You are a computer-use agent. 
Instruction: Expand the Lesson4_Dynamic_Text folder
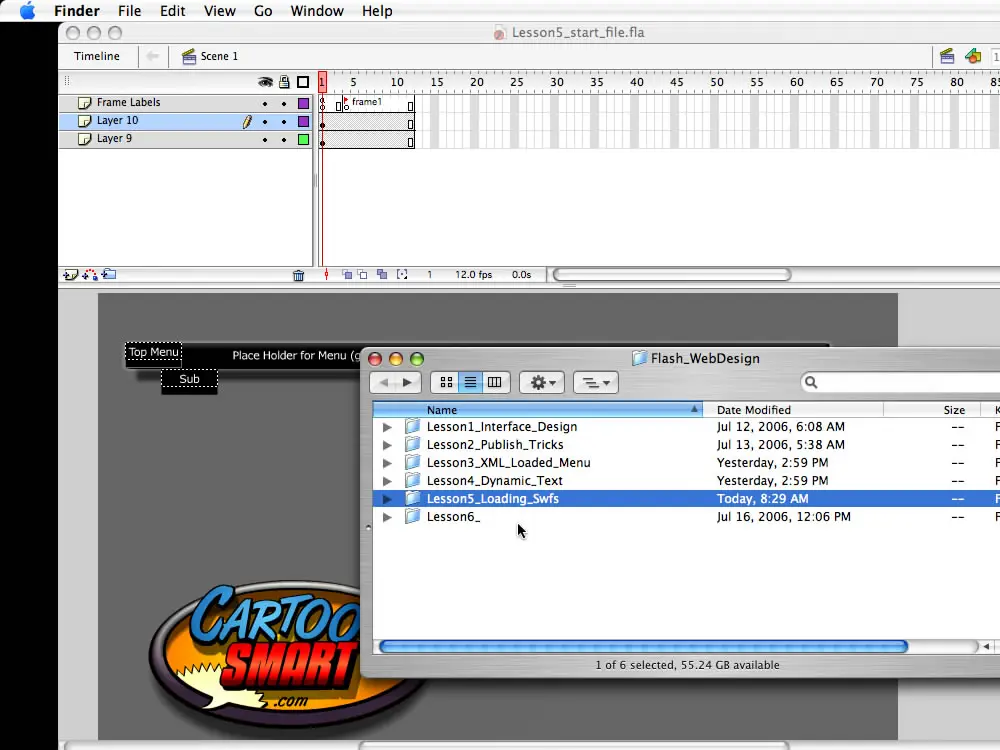(x=387, y=481)
